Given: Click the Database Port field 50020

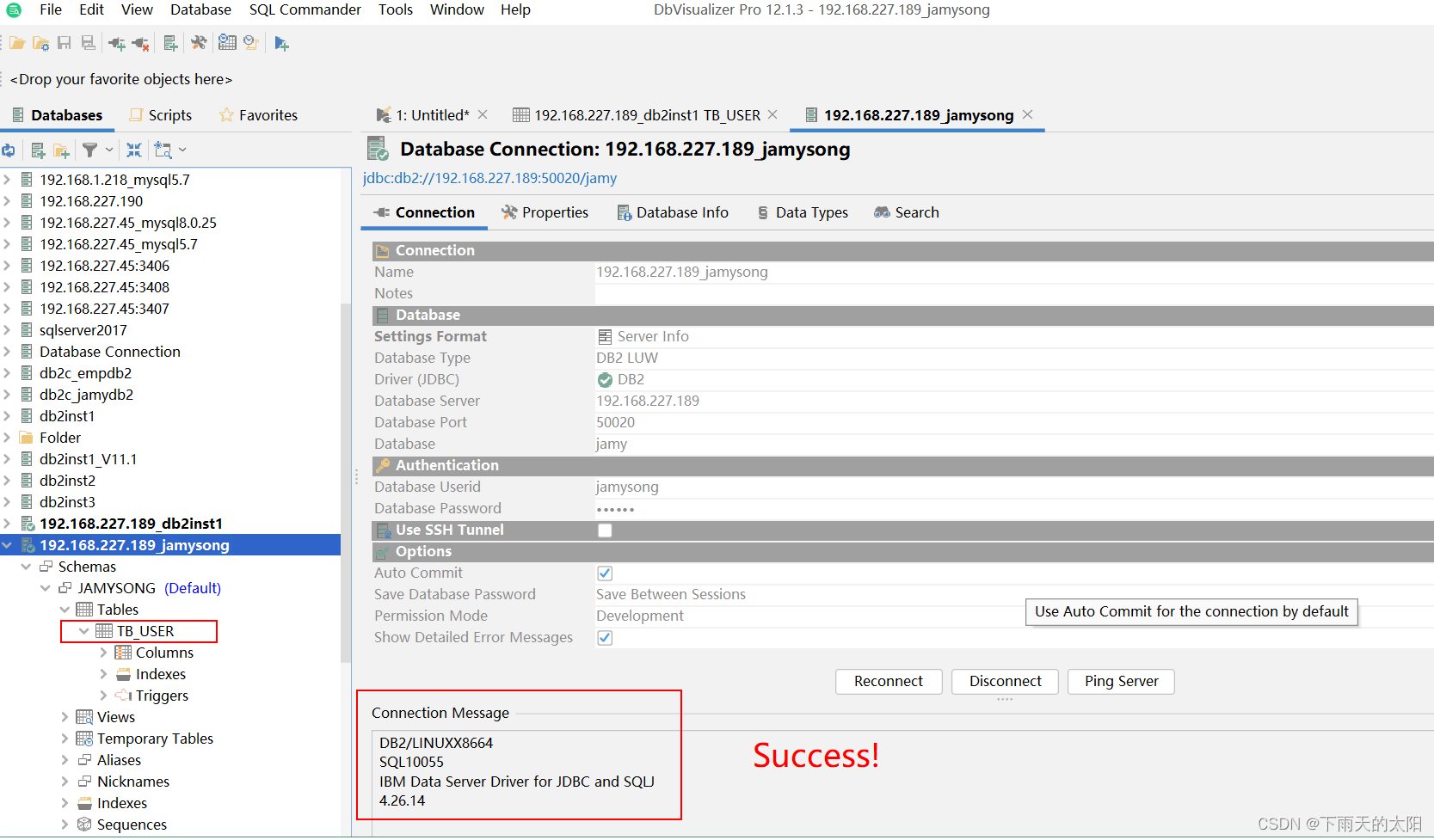Looking at the screenshot, I should tap(1014, 422).
